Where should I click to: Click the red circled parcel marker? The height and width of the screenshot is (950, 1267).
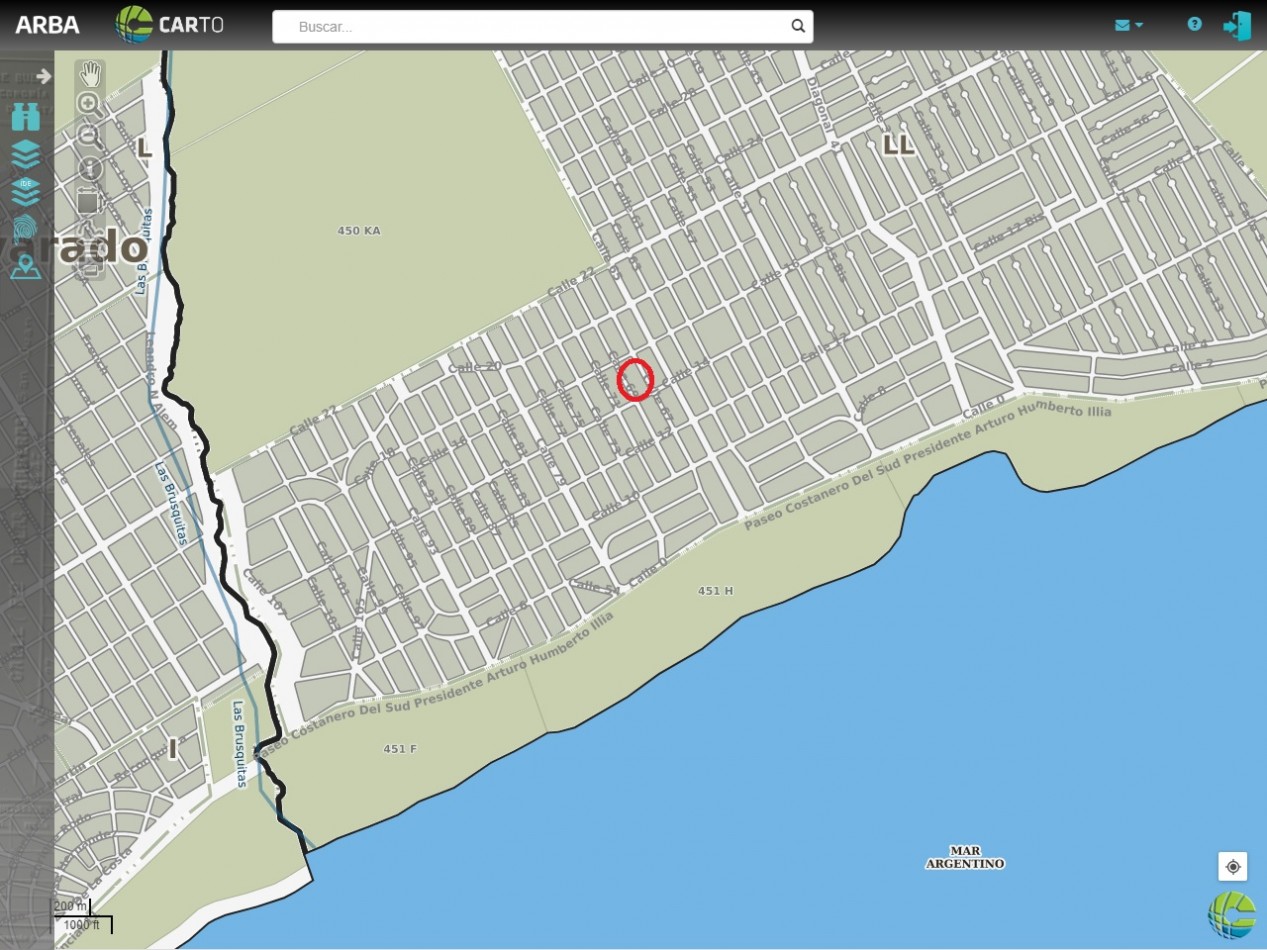[x=635, y=380]
